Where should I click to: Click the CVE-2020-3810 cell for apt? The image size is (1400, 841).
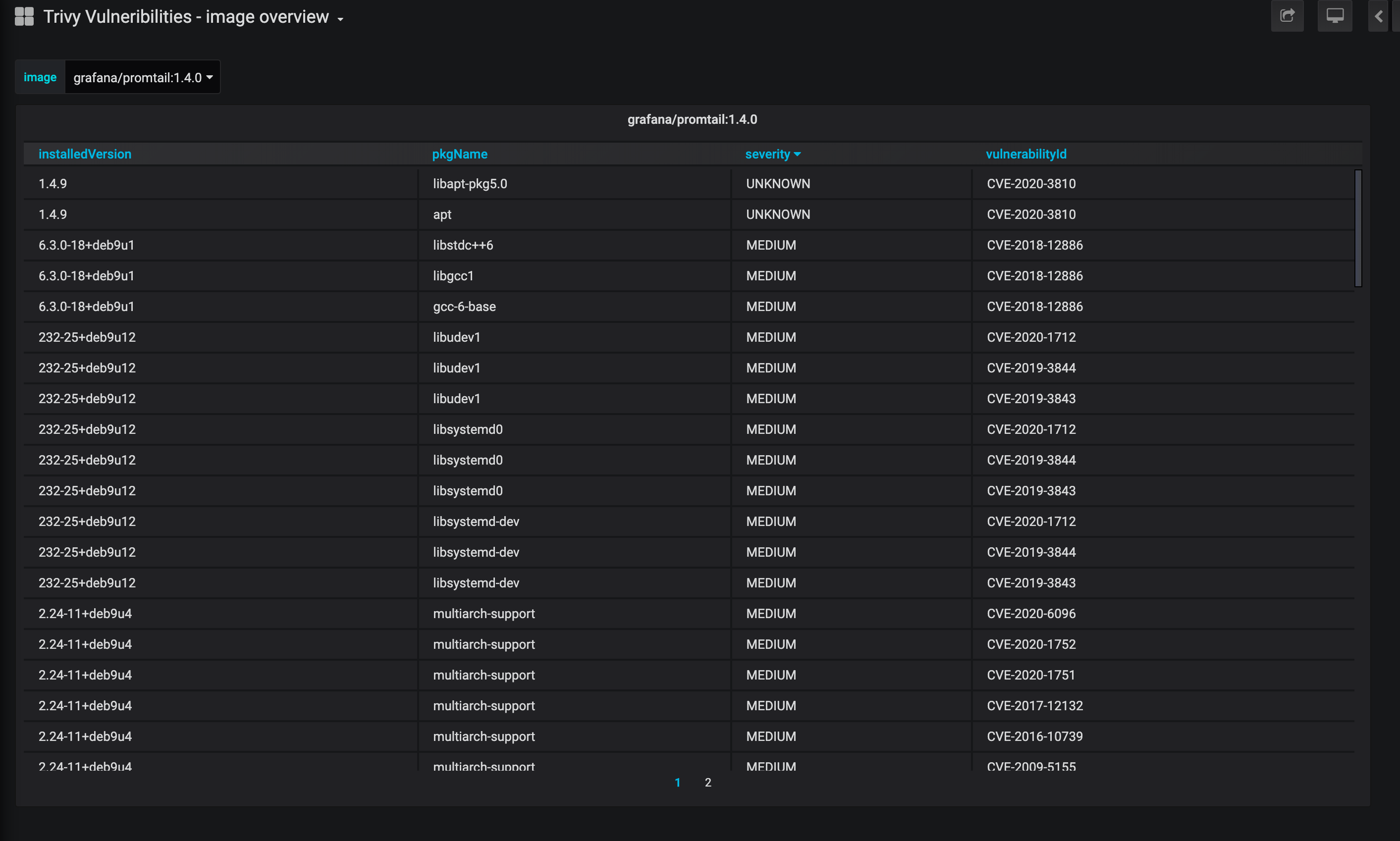(1031, 214)
